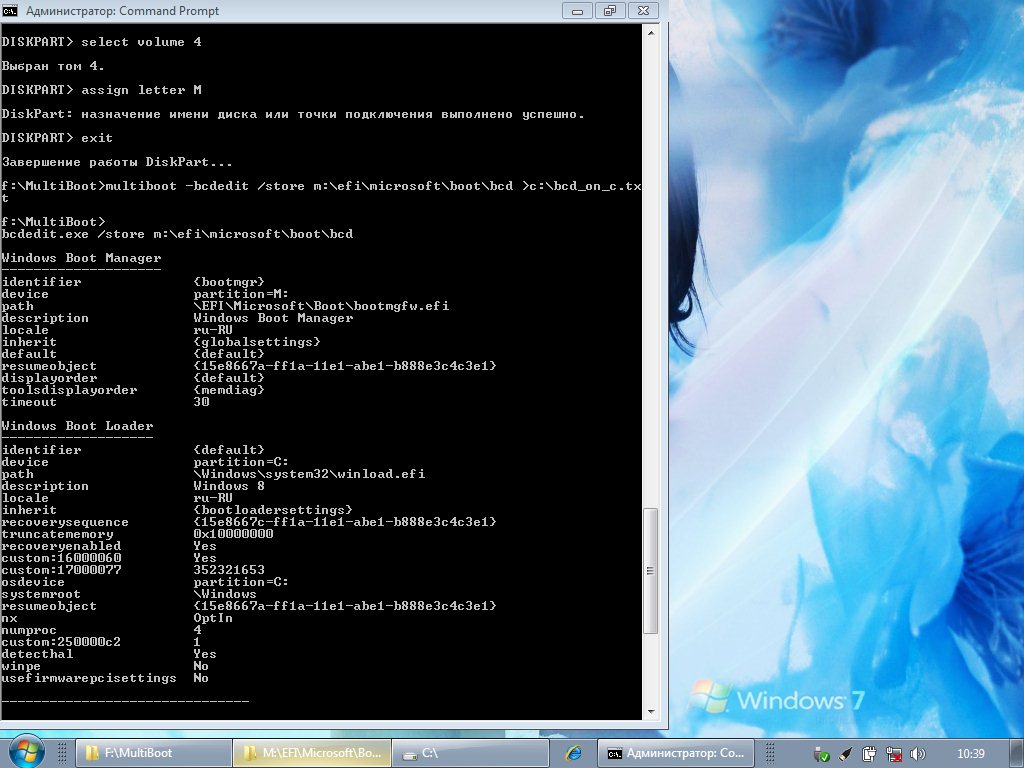Click the console scrollbar down arrow

(x=650, y=711)
